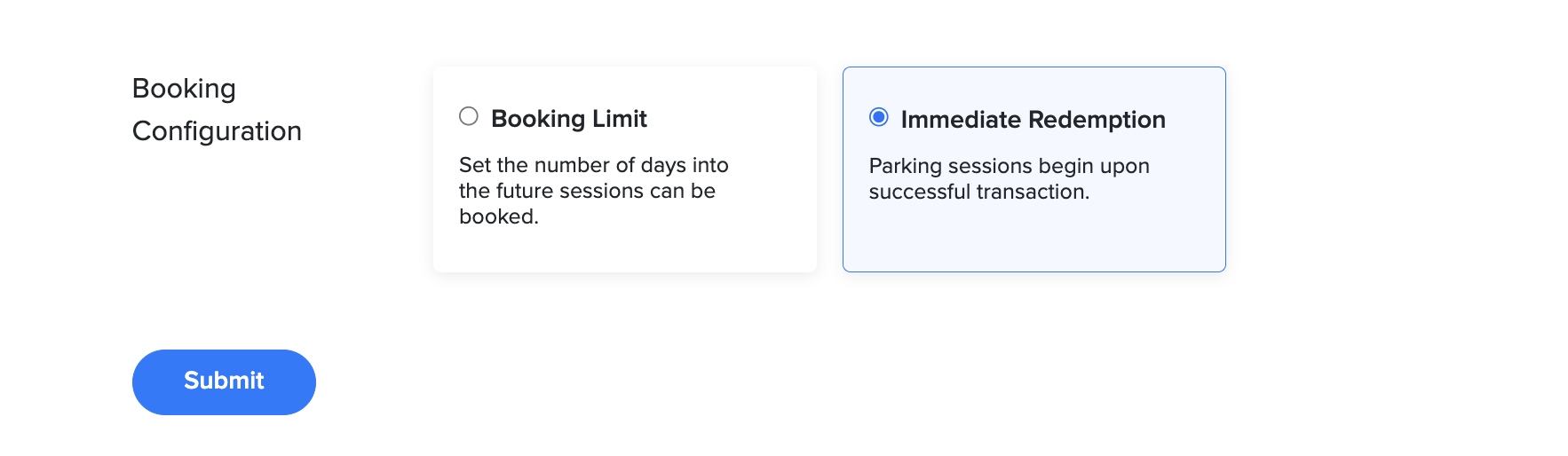Click "Parking sessions begin upon" text line
The image size is (1568, 456).
click(x=1009, y=166)
